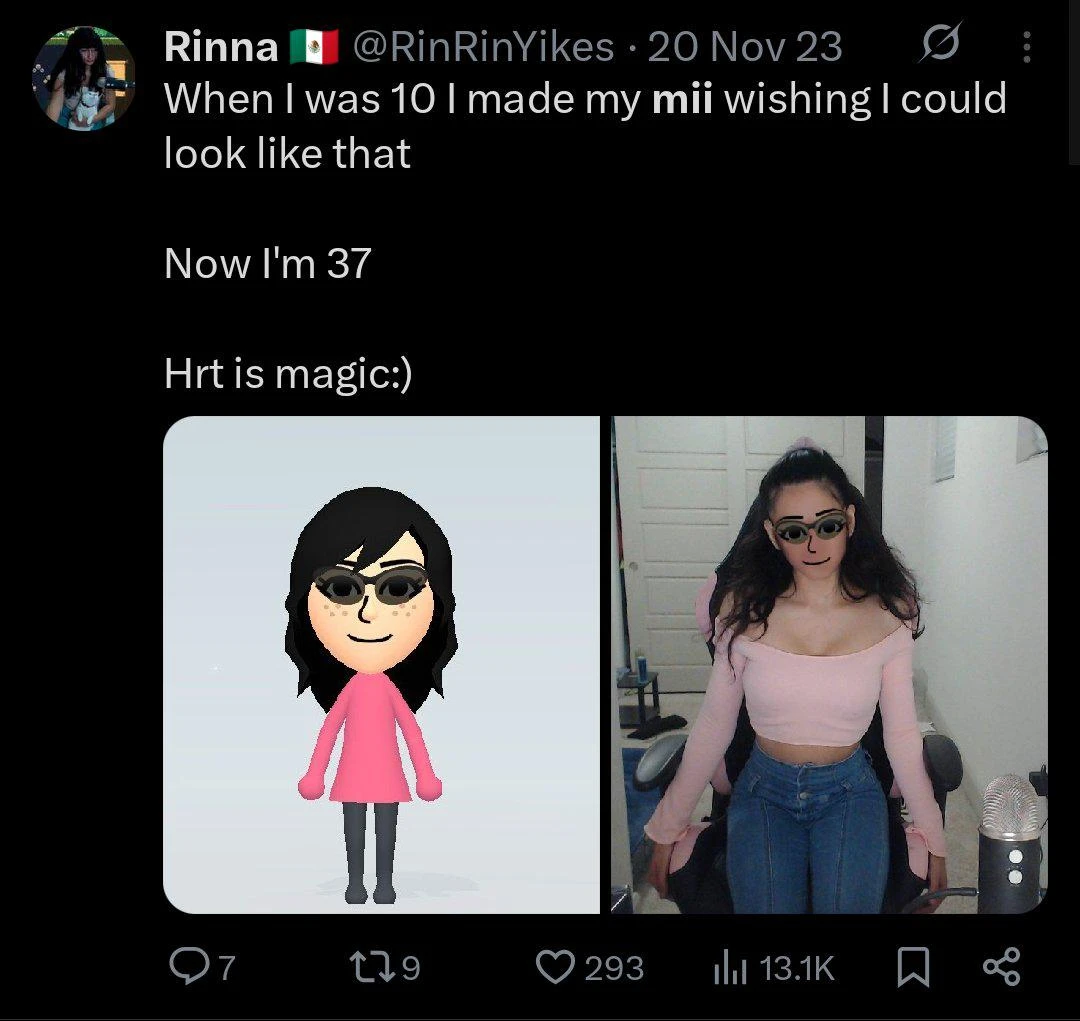Click the repost count of 9
The width and height of the screenshot is (1080, 1021).
pyautogui.click(x=410, y=968)
